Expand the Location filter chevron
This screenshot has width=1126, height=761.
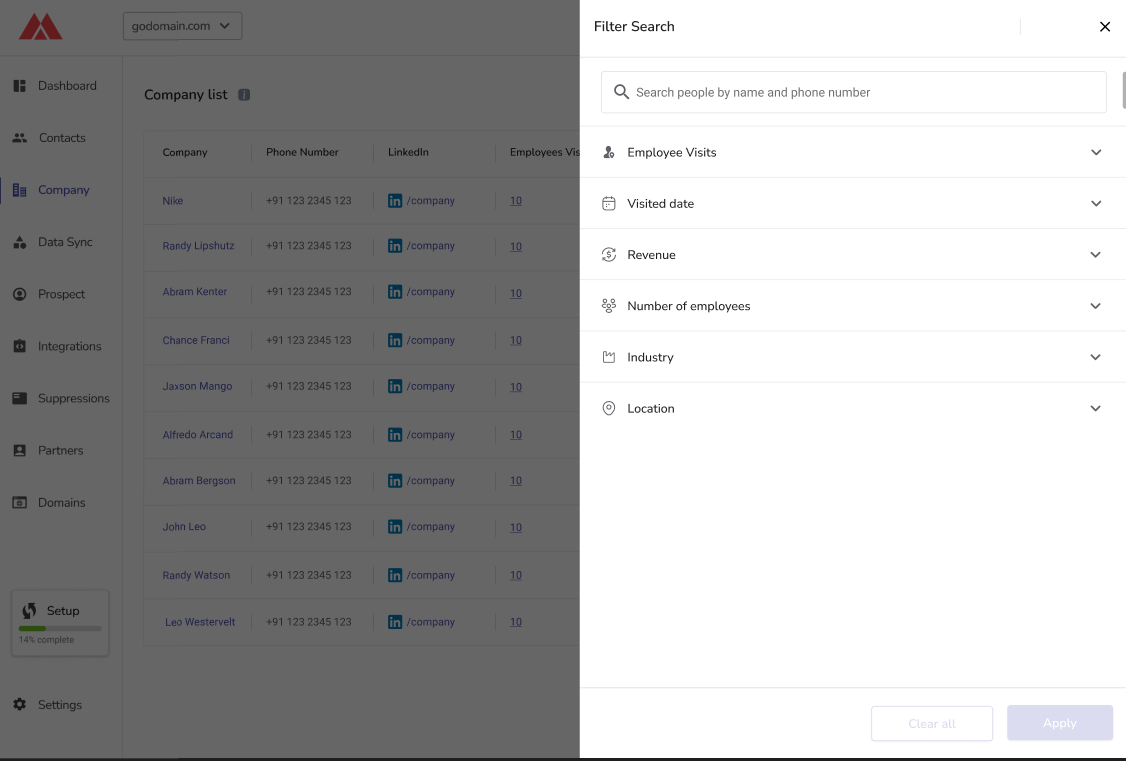click(x=1096, y=408)
